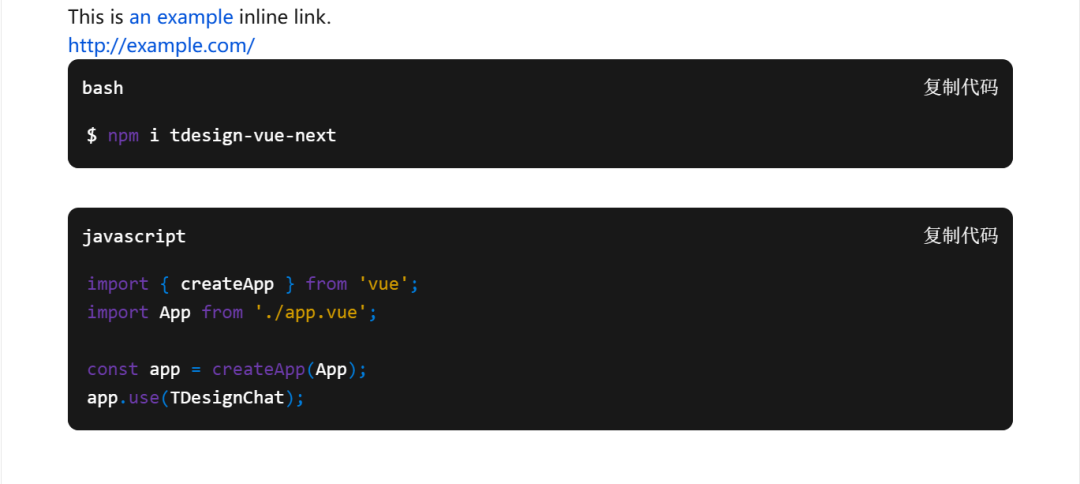Click createApp inside the import braces
Screen dimensions: 1080x484
click(x=227, y=284)
